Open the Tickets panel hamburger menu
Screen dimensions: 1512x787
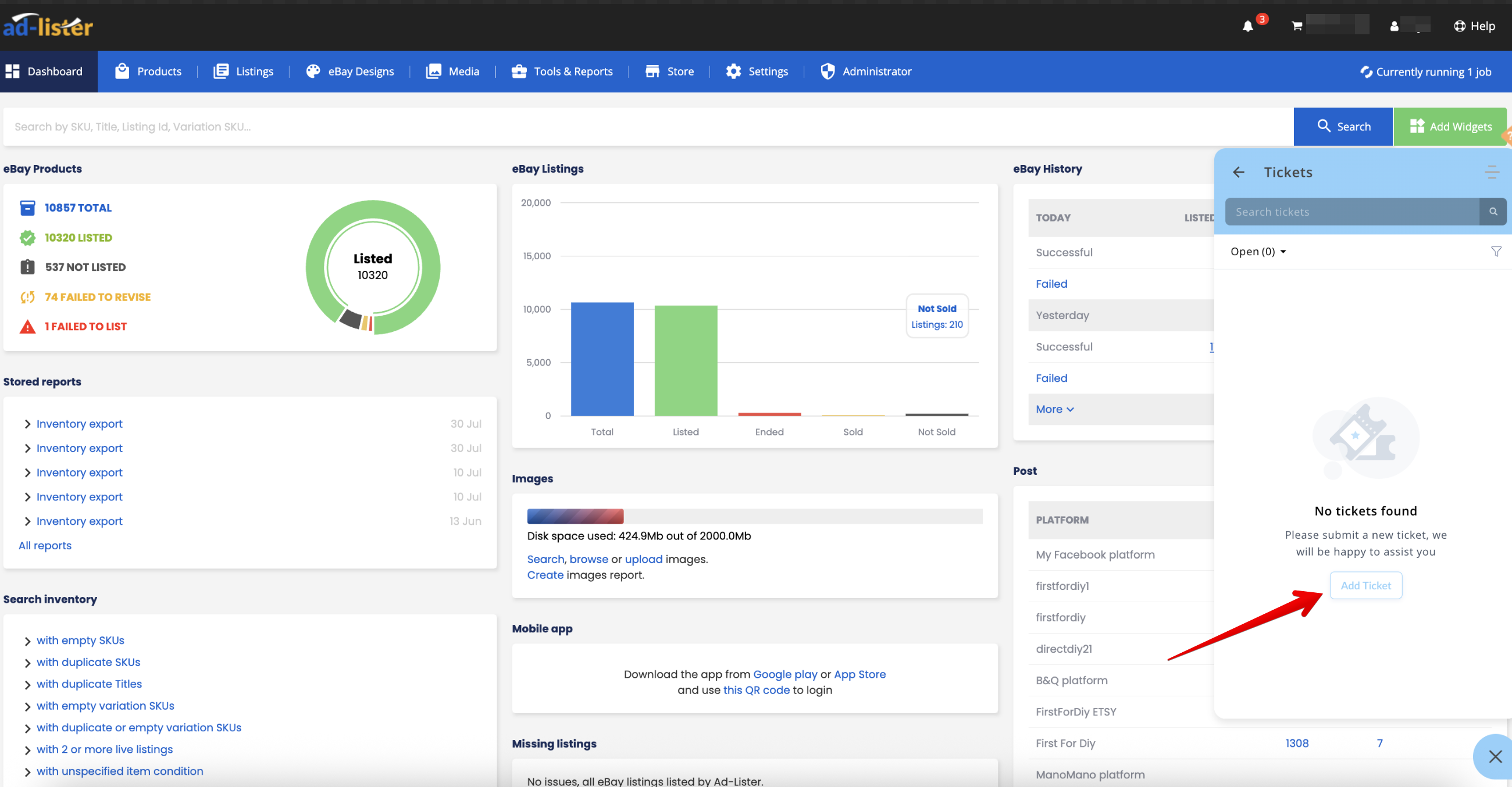(x=1492, y=172)
